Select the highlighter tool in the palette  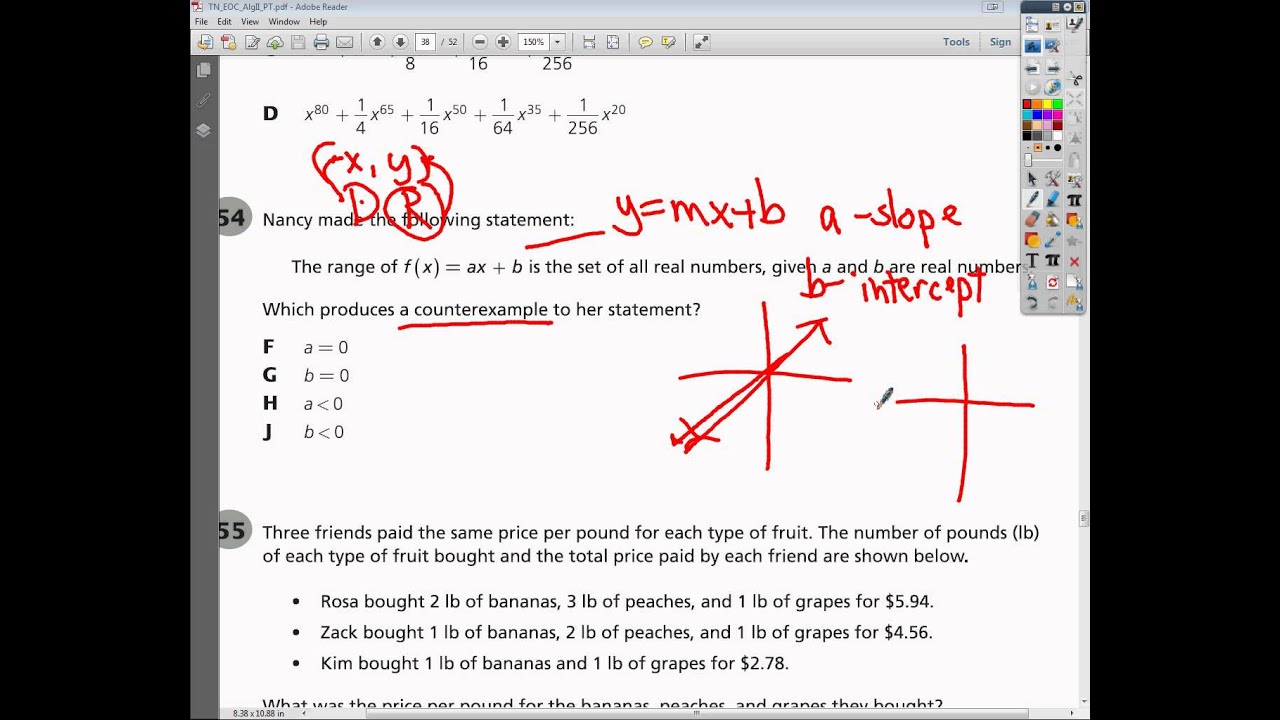(x=1051, y=199)
